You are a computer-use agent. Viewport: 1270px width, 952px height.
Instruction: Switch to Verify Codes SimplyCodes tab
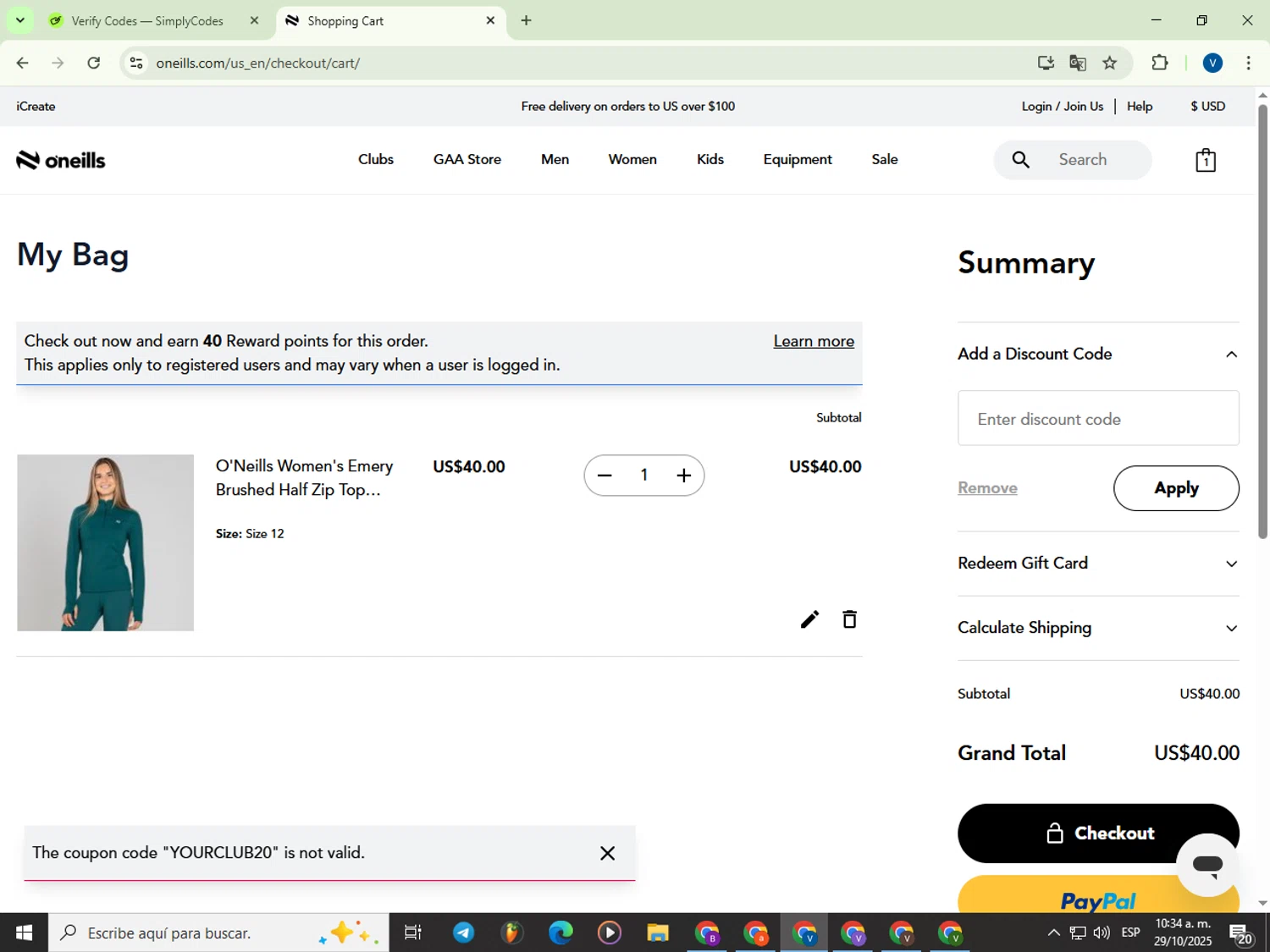click(x=147, y=21)
